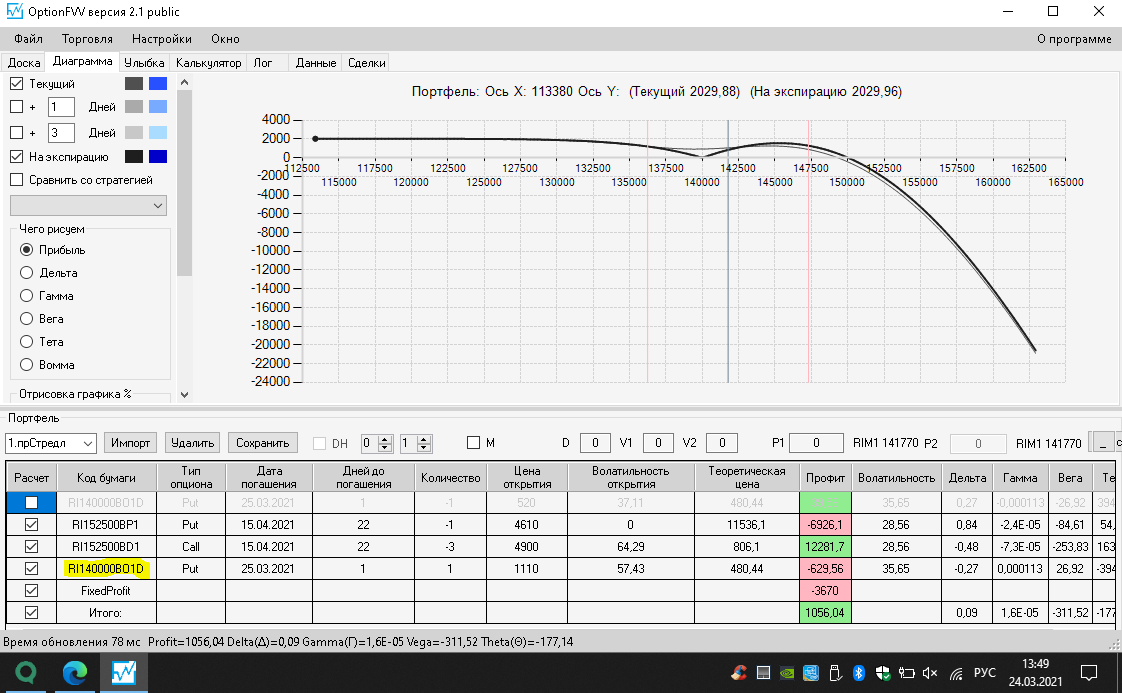
Task: Open NVIDIA settings tray icon
Action: tap(786, 673)
